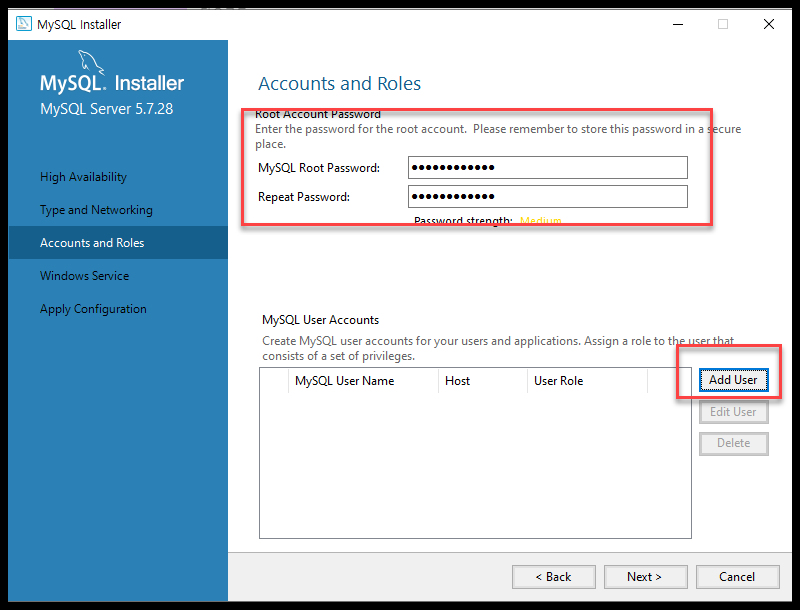The width and height of the screenshot is (800, 610).
Task: Click the Repeat Password label
Action: (304, 197)
